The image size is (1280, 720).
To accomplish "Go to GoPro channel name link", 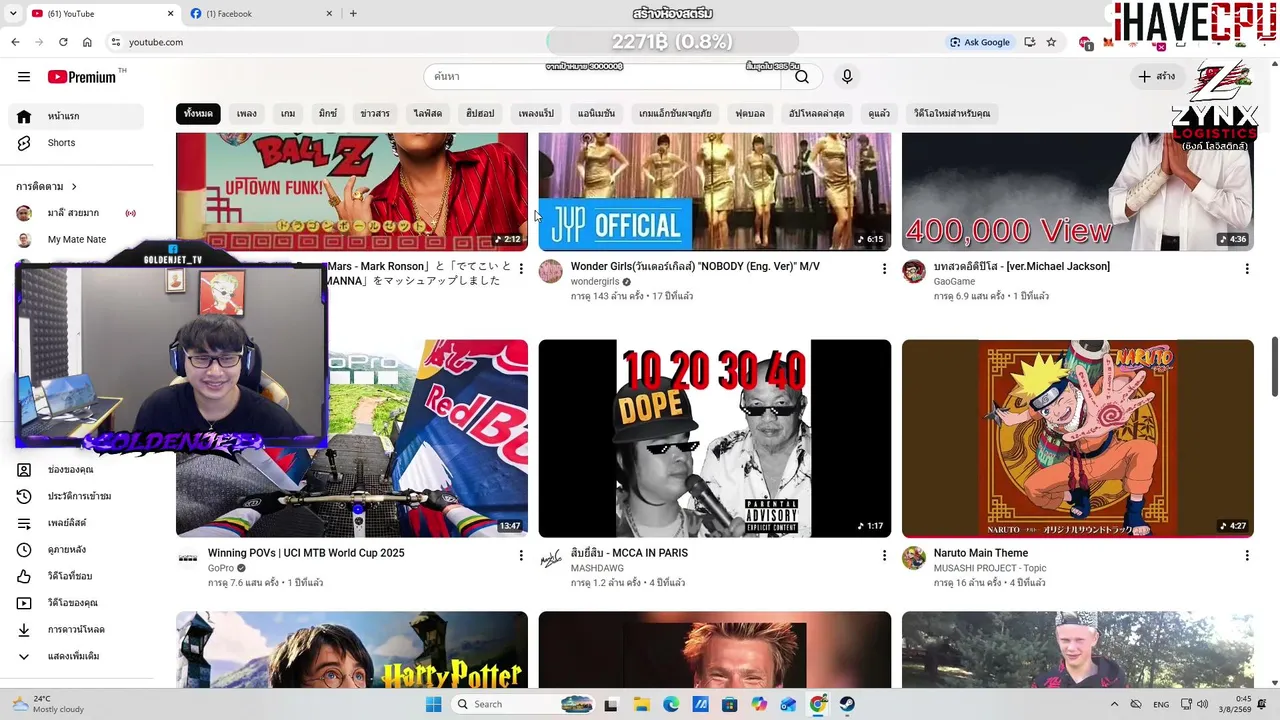I will (x=221, y=568).
